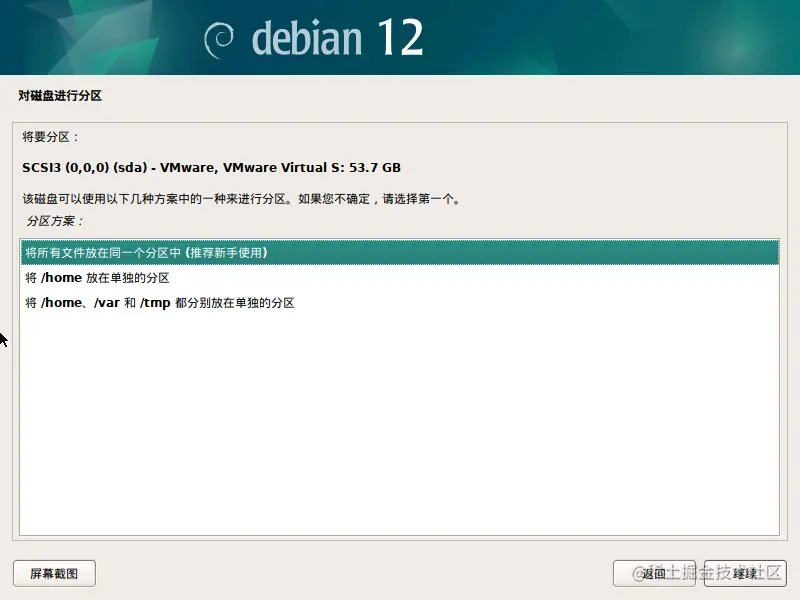Click the 对磁盘进行分区 page heading
Viewport: 800px width, 600px height.
60,95
